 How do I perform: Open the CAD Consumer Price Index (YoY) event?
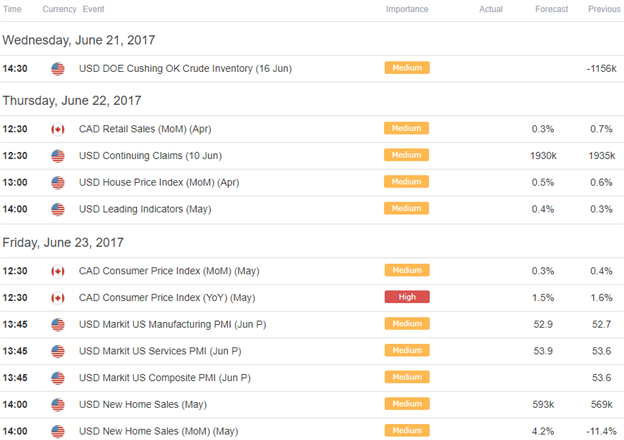[x=167, y=298]
